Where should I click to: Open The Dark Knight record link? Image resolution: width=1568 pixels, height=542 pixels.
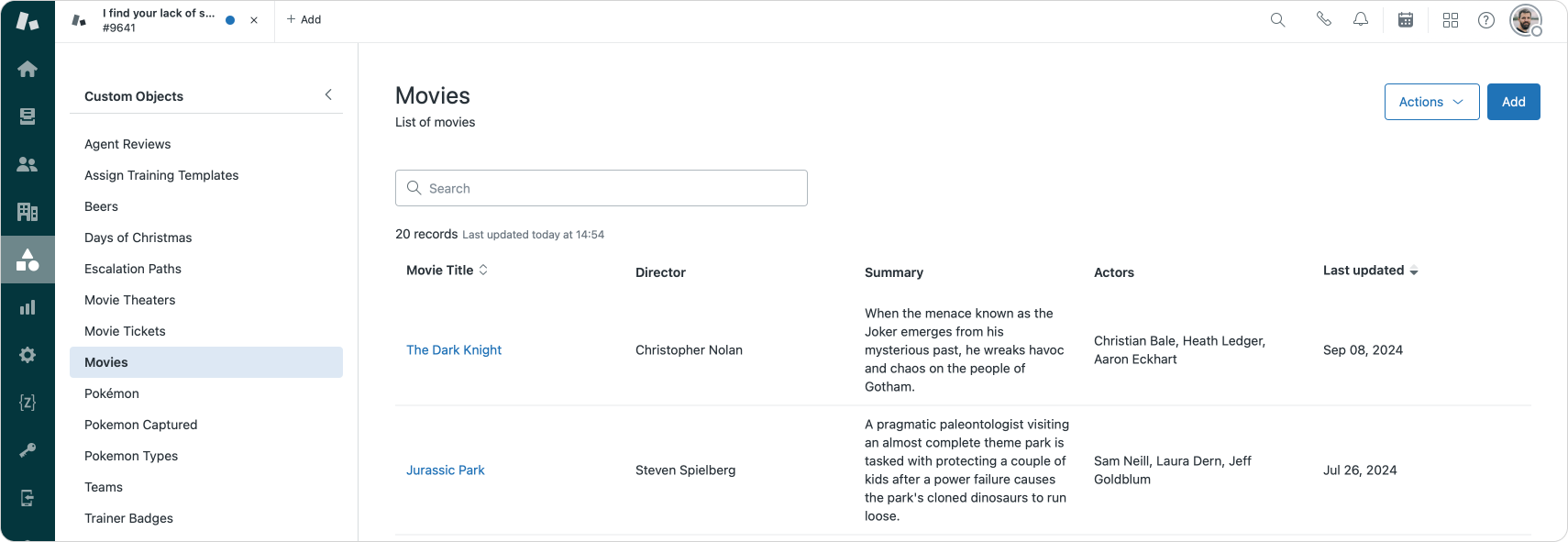[x=454, y=350]
